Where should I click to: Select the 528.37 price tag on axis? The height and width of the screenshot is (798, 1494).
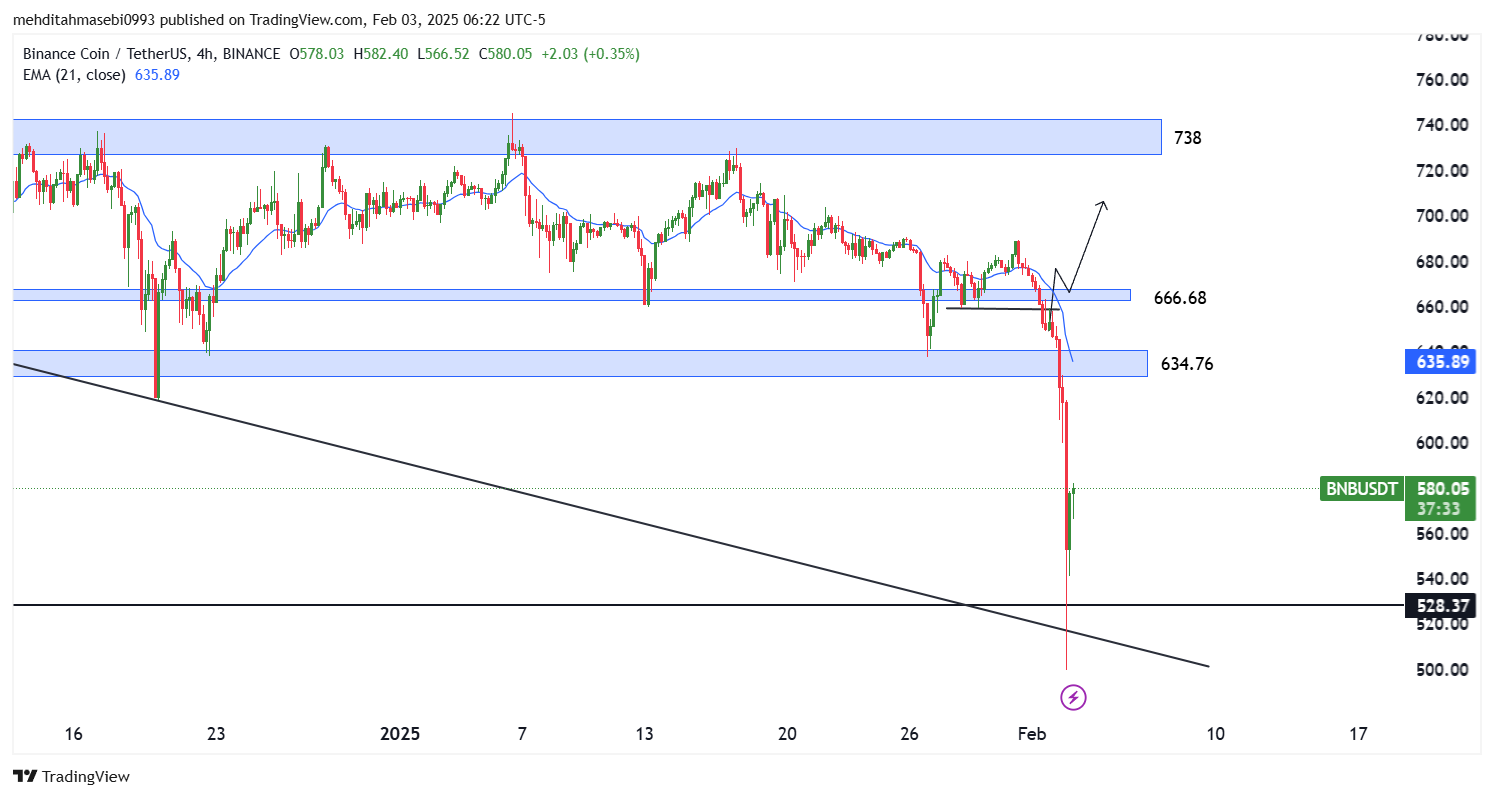coord(1441,605)
